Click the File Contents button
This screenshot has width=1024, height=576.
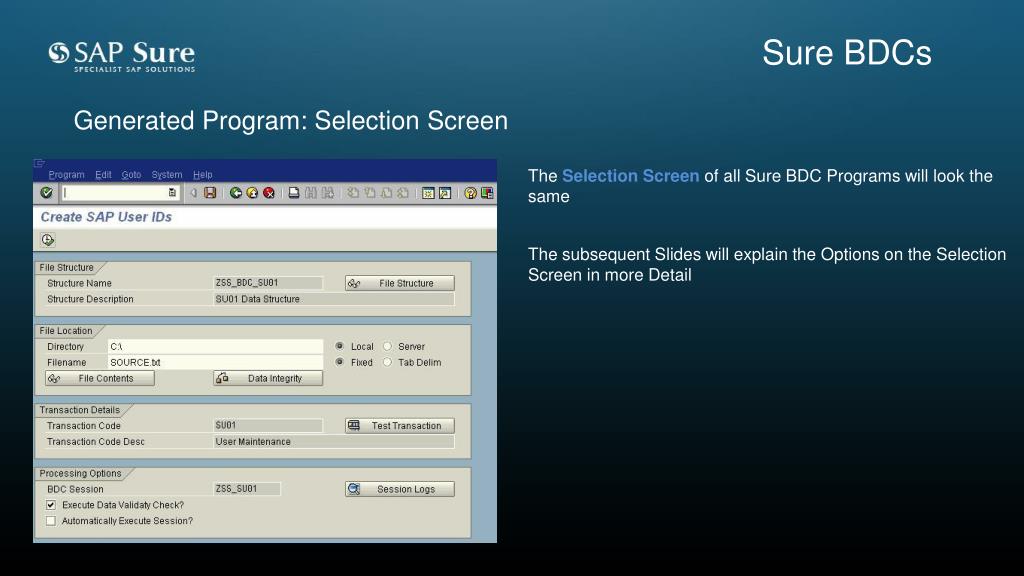(100, 378)
